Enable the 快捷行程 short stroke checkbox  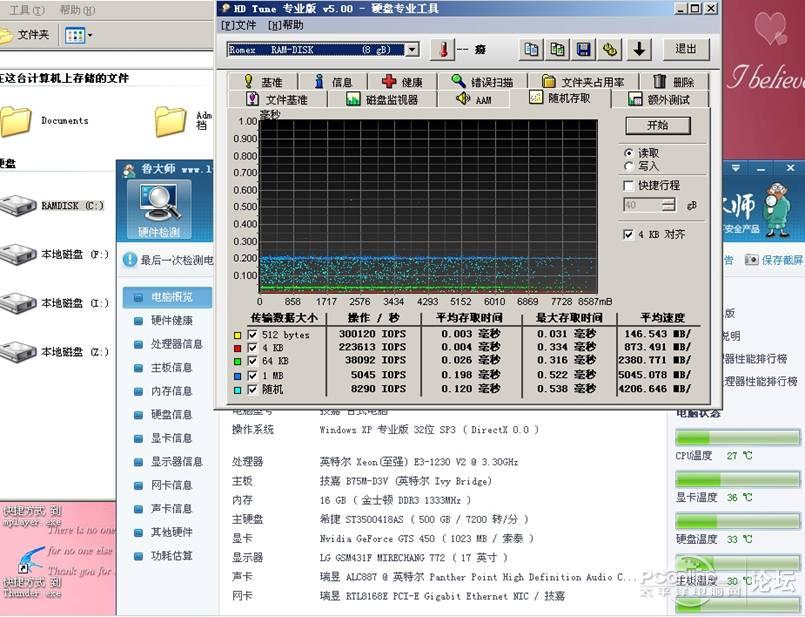tap(627, 185)
